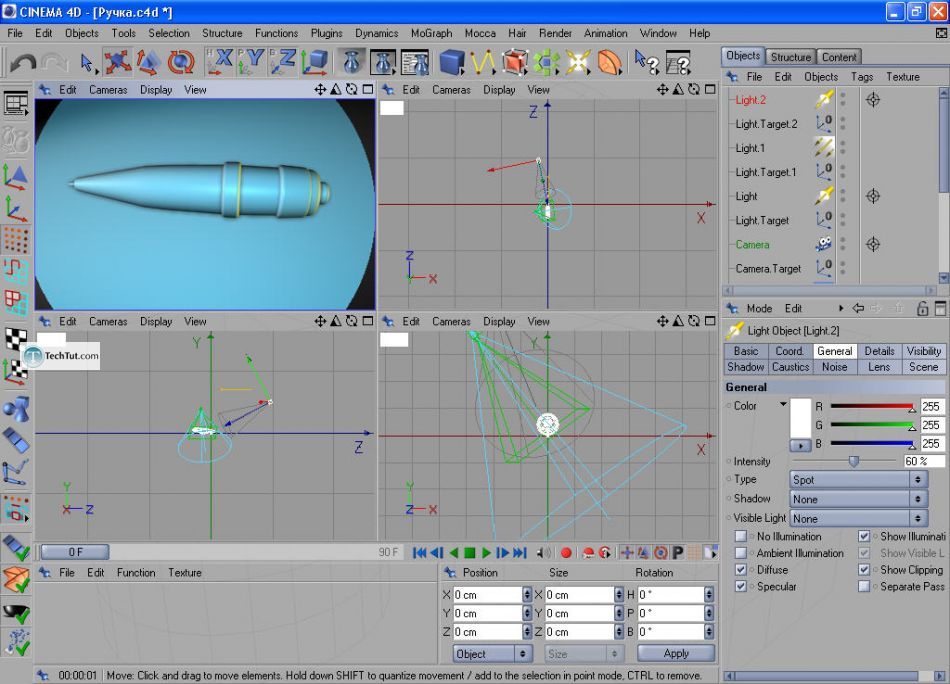Viewport: 950px width, 684px height.
Task: Click the record keyframe red button
Action: (x=566, y=553)
